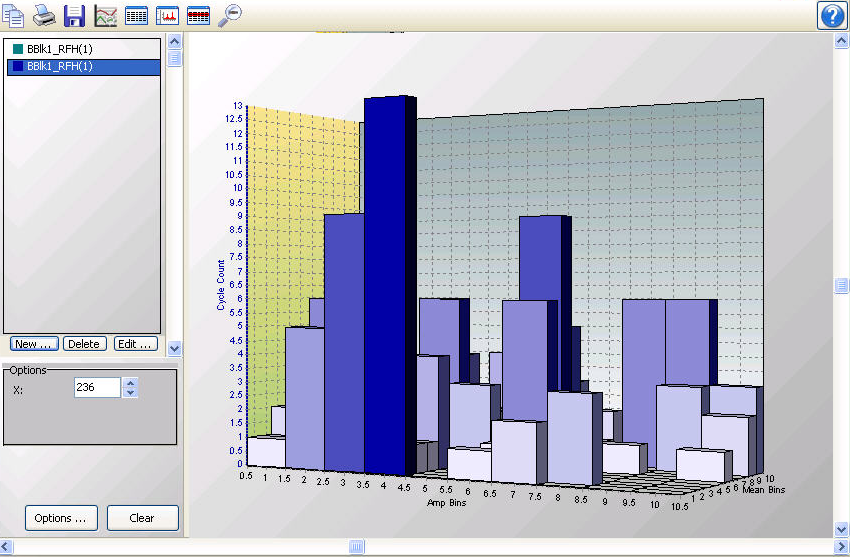The height and width of the screenshot is (557, 850).
Task: Select the first BBlk1_RFH(1) list entry
Action: pyautogui.click(x=60, y=49)
